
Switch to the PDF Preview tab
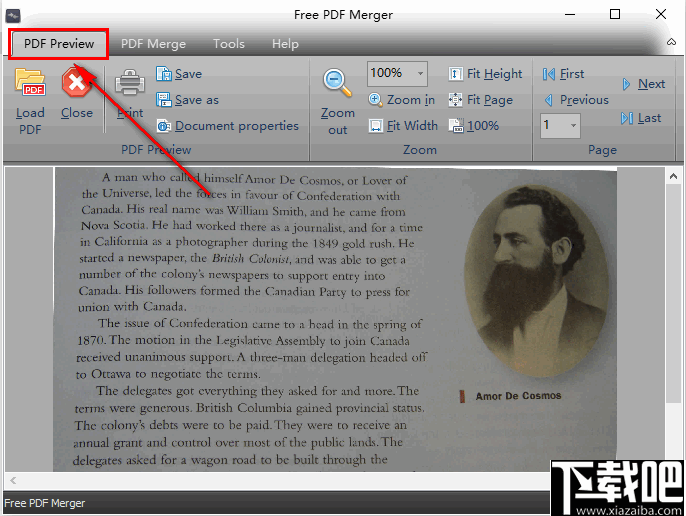coord(59,44)
